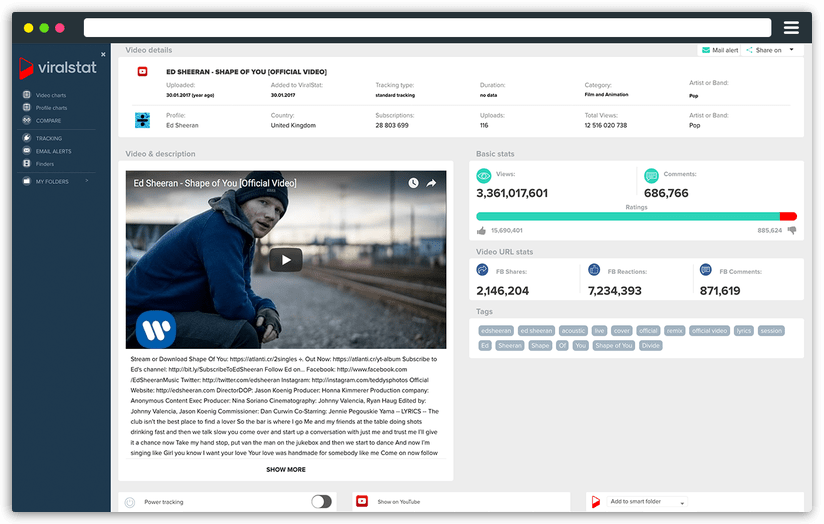The width and height of the screenshot is (824, 524).
Task: Select the acoustic tag
Action: [x=573, y=331]
